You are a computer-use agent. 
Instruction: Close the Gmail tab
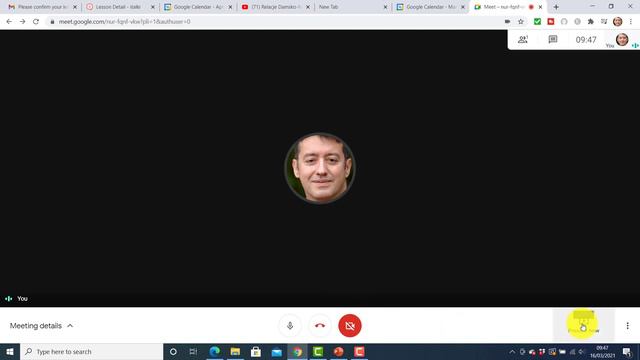point(75,7)
